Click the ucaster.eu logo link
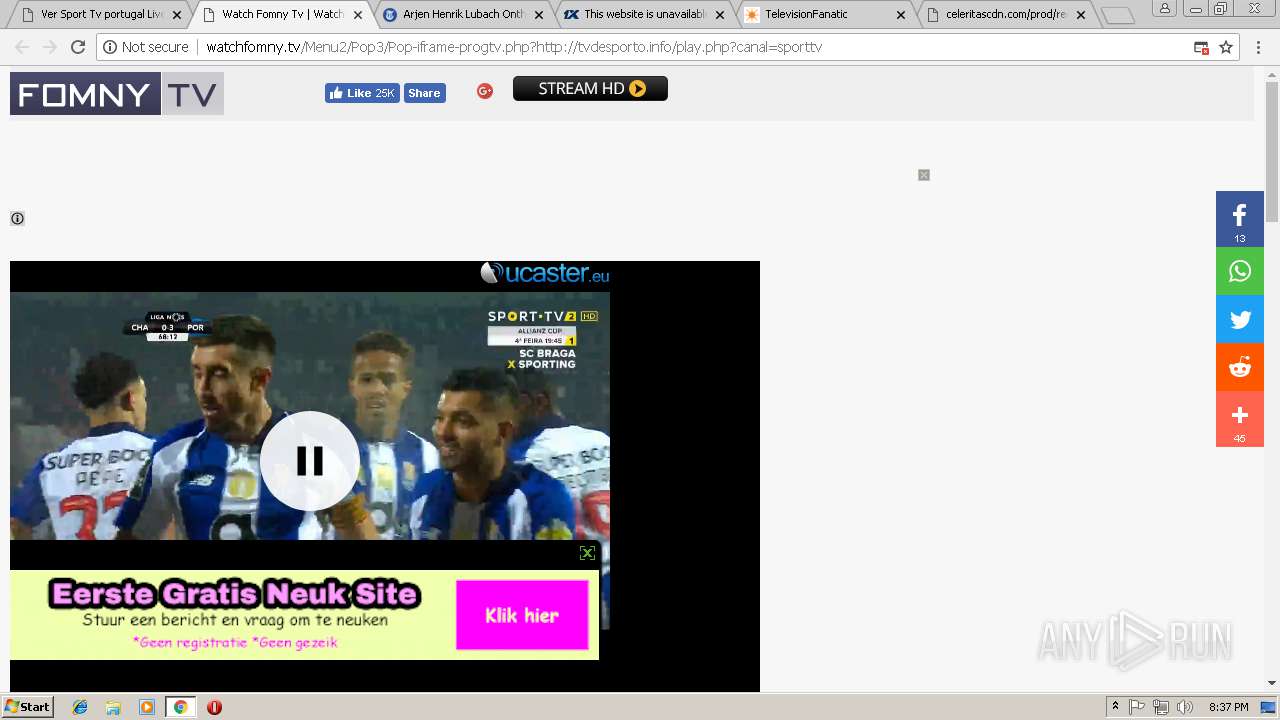This screenshot has width=1280, height=720. [544, 274]
